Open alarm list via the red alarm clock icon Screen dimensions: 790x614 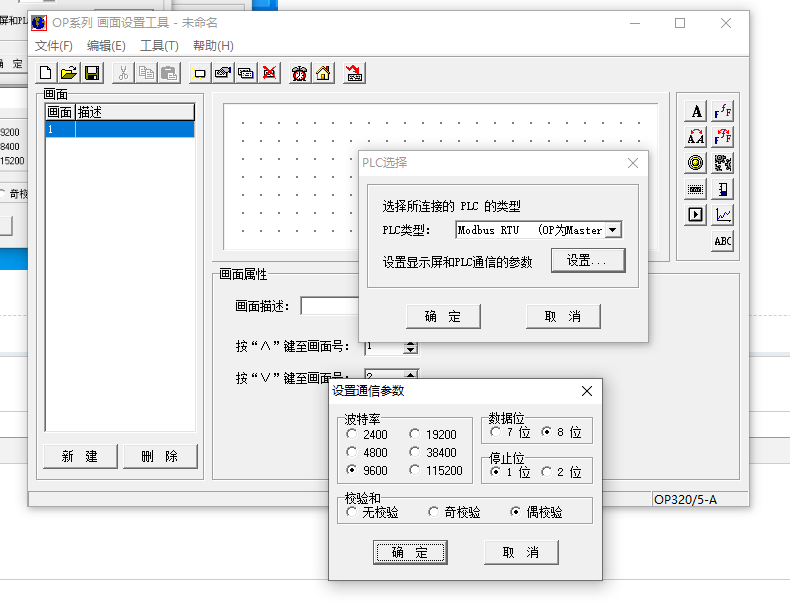coord(300,73)
